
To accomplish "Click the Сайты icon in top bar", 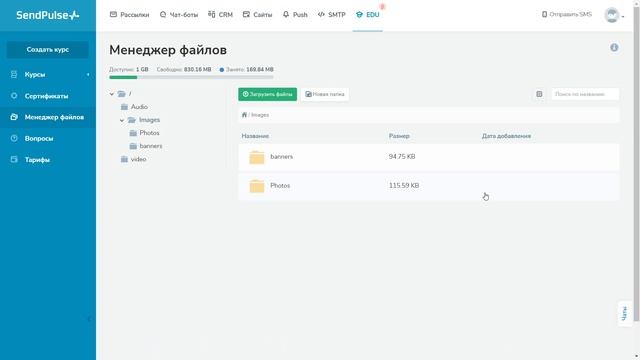I will coord(246,14).
